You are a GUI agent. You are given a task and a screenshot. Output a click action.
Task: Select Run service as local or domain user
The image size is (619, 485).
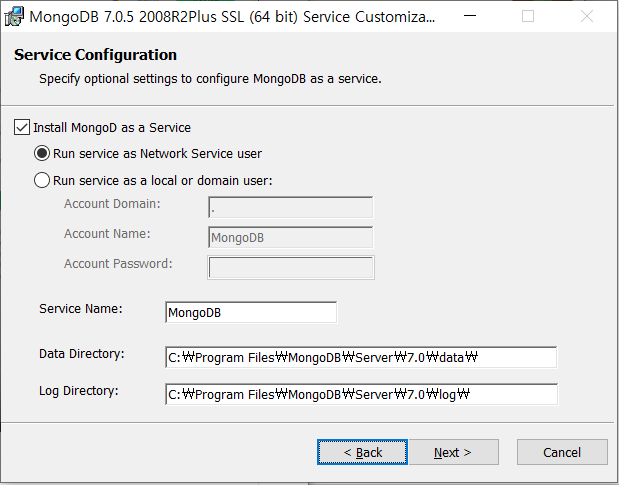(x=42, y=180)
